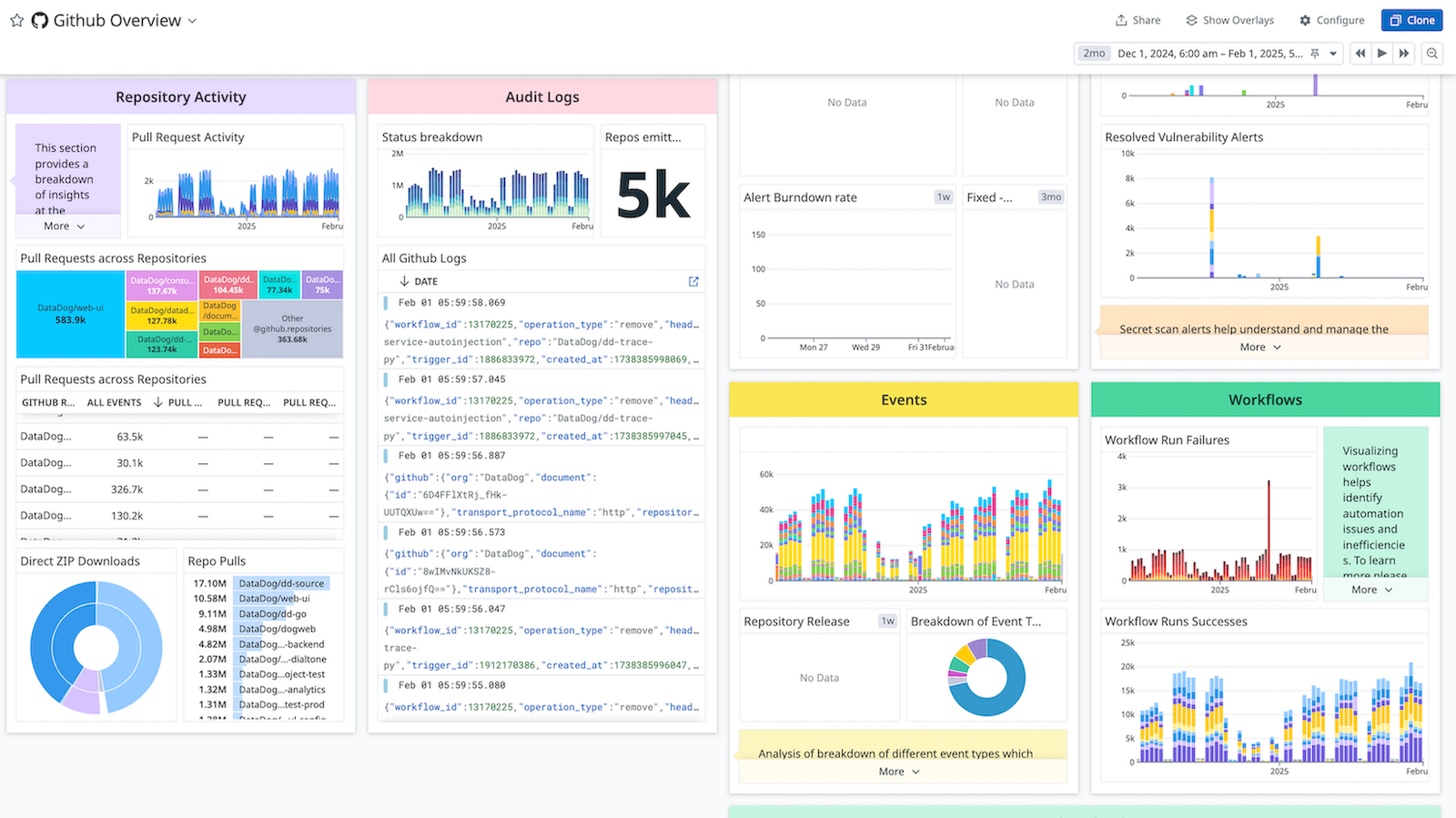Open the Github Overview title dropdown
Viewport: 1456px width, 818px height.
(192, 21)
